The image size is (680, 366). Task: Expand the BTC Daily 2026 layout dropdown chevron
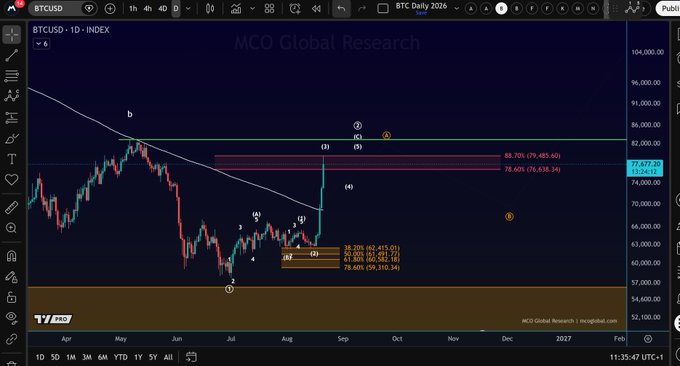[x=456, y=8]
